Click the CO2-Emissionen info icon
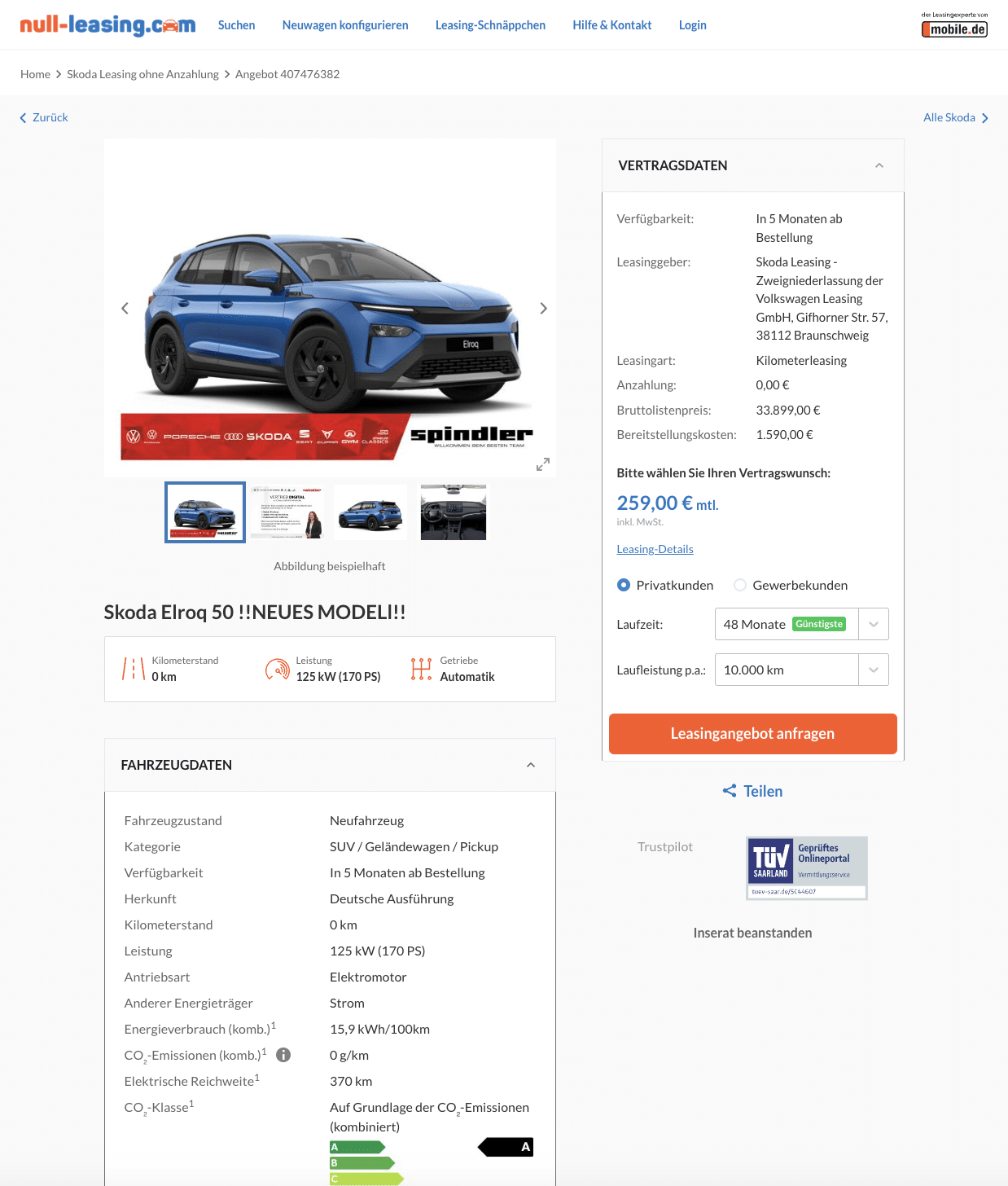Image resolution: width=1008 pixels, height=1186 pixels. tap(283, 1055)
